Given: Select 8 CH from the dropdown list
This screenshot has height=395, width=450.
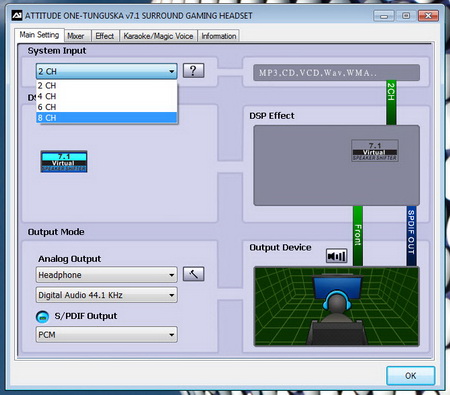Looking at the screenshot, I should click(106, 118).
